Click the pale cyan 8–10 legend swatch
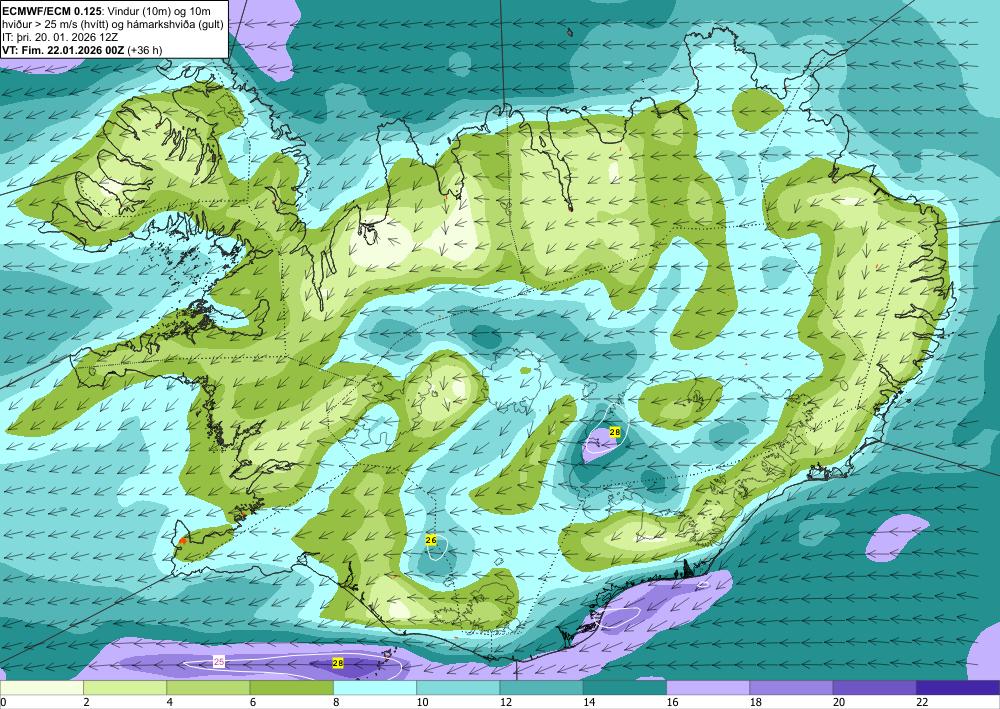Viewport: 1000px width, 709px height. tap(375, 688)
